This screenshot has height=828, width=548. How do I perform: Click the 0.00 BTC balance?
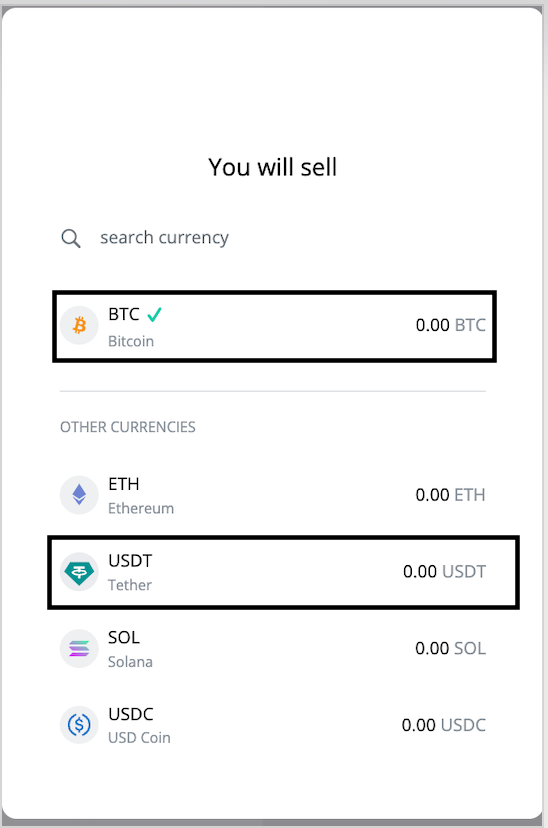click(x=450, y=325)
